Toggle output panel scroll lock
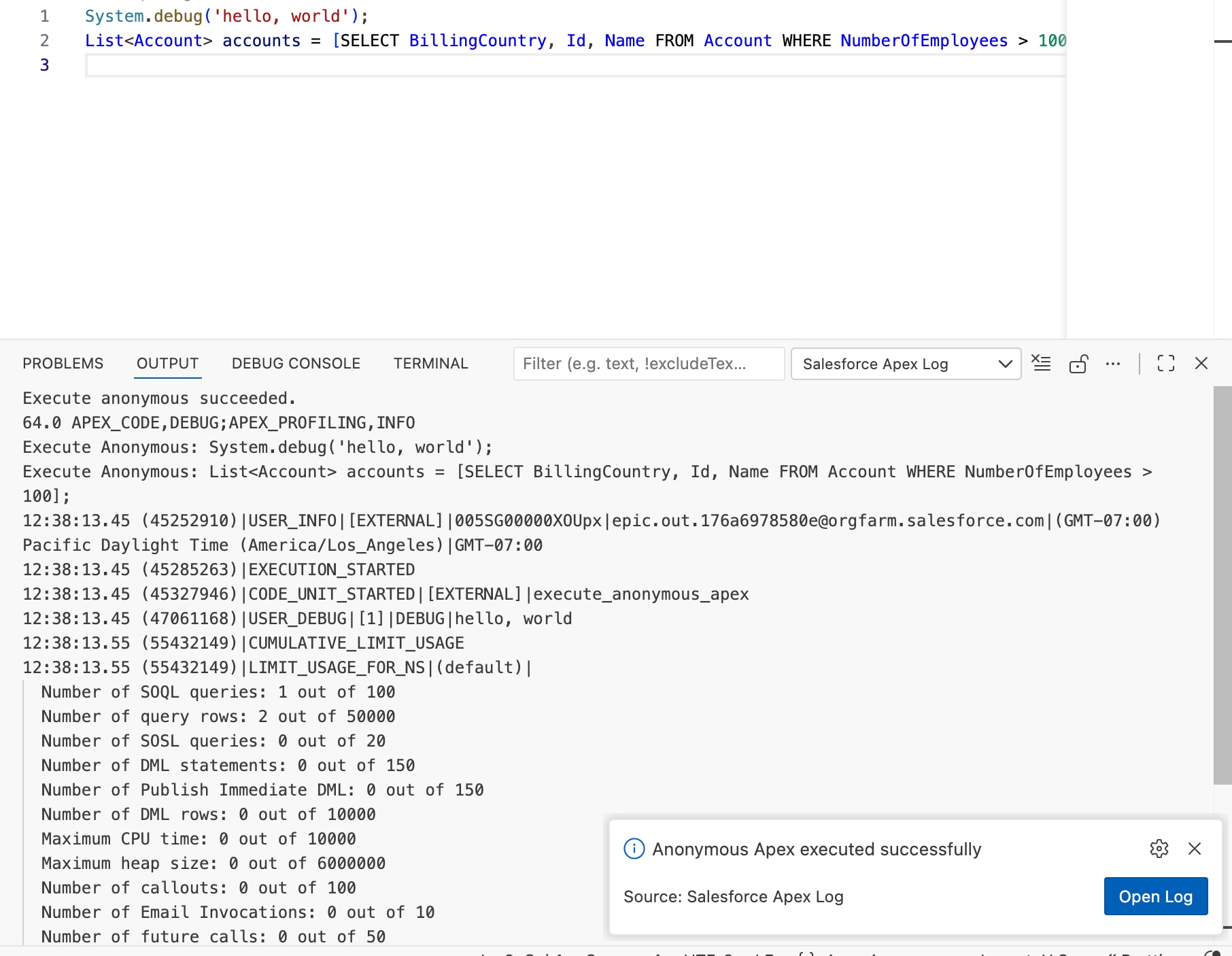This screenshot has width=1232, height=956. click(x=1078, y=364)
